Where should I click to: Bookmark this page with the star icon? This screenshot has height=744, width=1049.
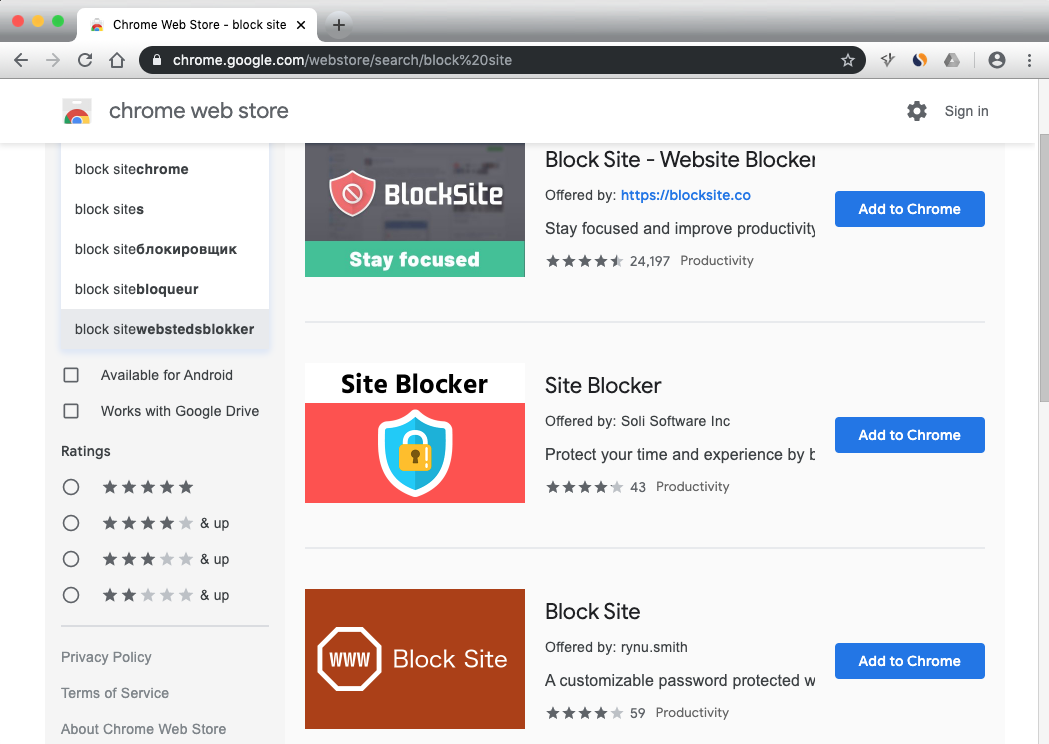848,60
